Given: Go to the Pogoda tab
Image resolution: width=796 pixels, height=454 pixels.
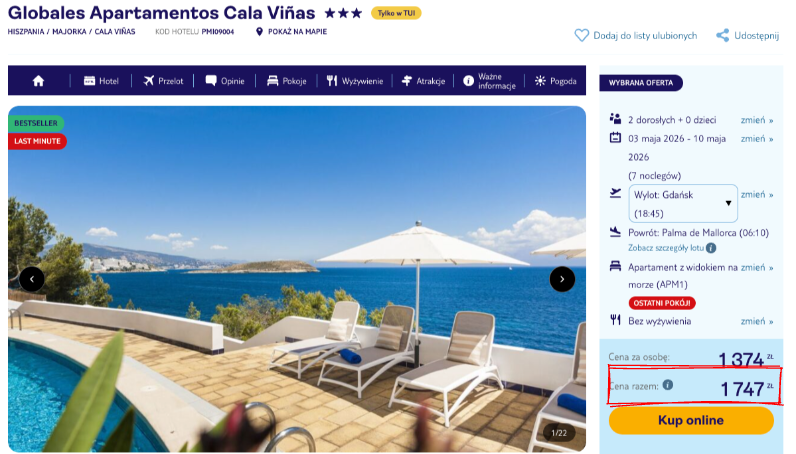Looking at the screenshot, I should [x=555, y=81].
